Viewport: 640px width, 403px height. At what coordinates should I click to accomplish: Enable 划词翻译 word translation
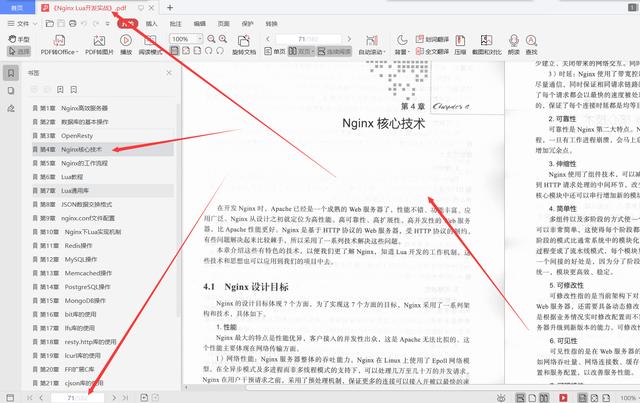coord(432,39)
